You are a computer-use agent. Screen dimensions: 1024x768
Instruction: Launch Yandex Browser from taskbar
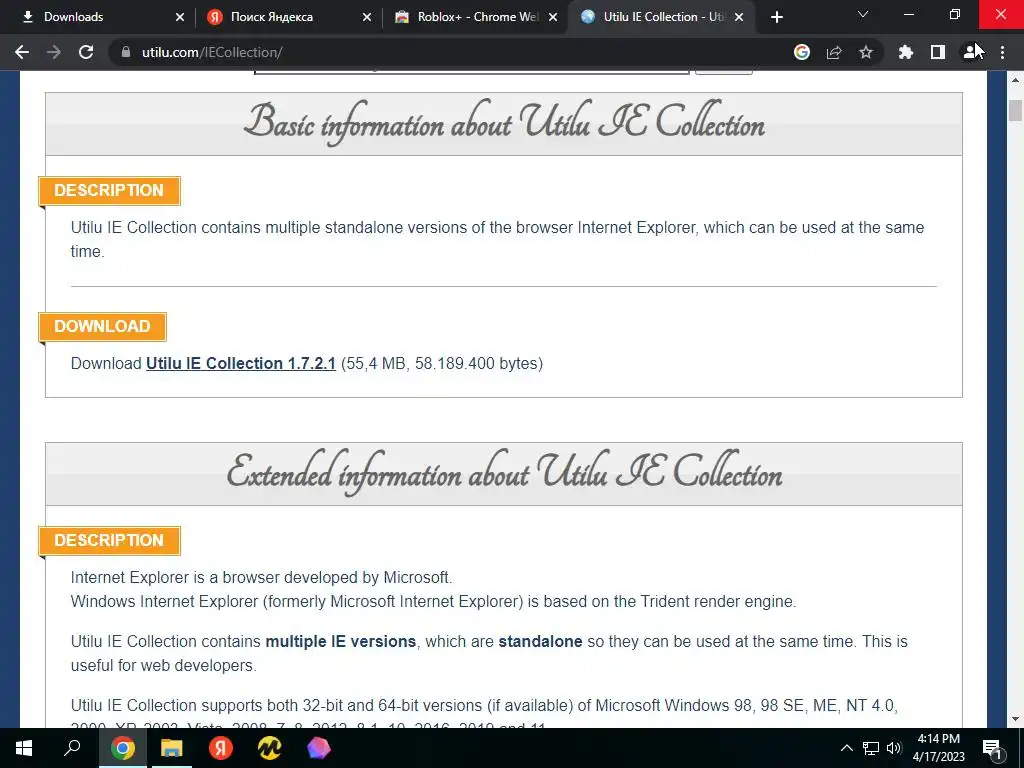pos(220,748)
